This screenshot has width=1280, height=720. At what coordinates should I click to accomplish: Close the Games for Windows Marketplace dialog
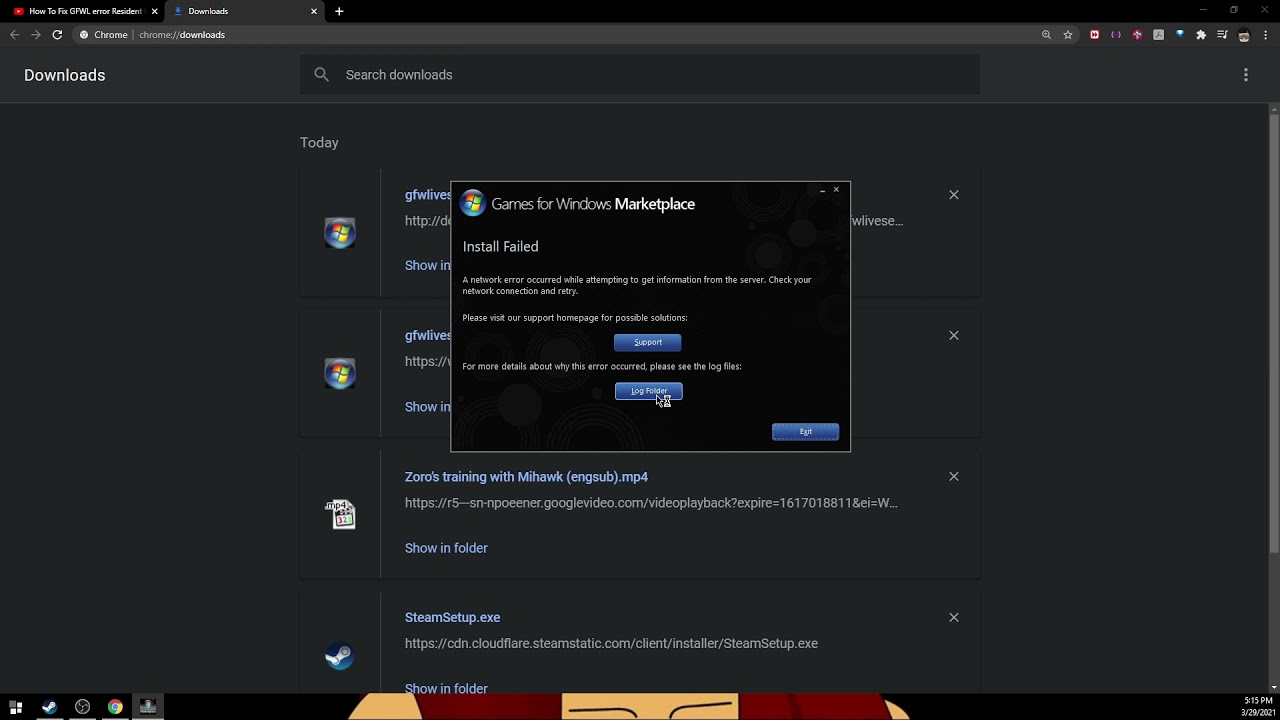(836, 190)
